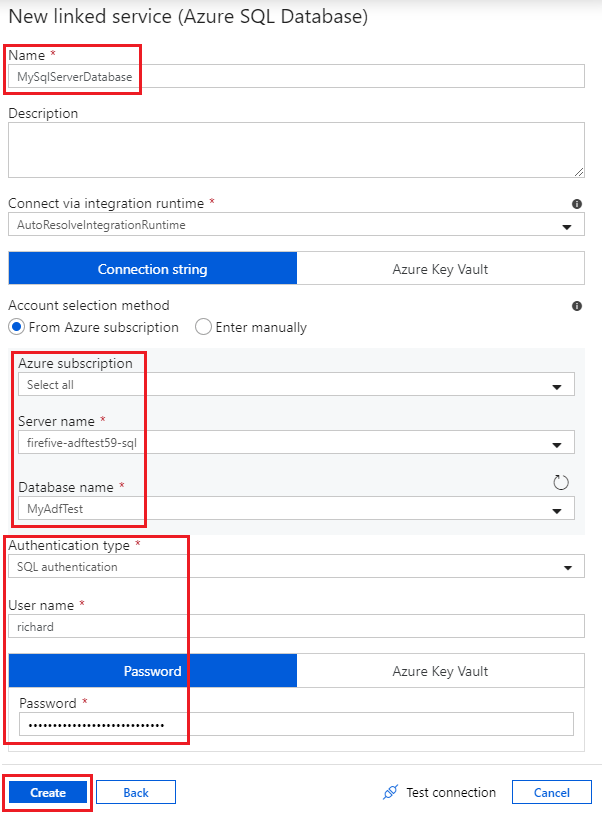Image resolution: width=602 pixels, height=817 pixels.
Task: Switch to the Connection string tab
Action: point(153,269)
